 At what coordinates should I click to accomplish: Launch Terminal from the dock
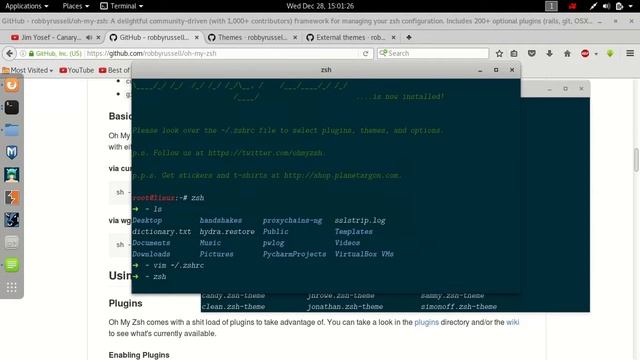pyautogui.click(x=11, y=107)
